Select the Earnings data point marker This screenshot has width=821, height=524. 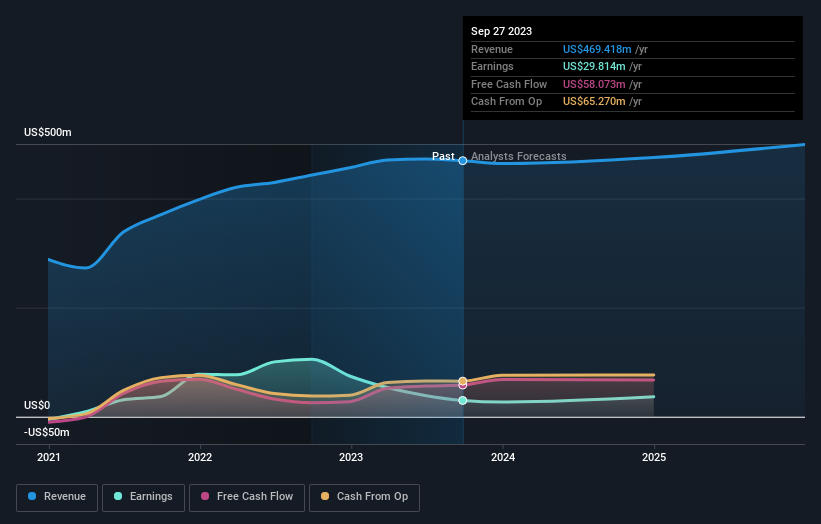coord(463,400)
